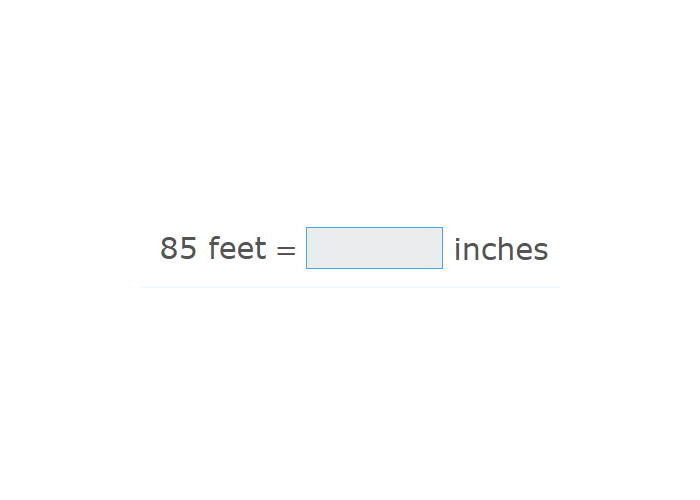Screen dimensions: 700x500
Task: Click the empty answer input box
Action: coord(374,248)
